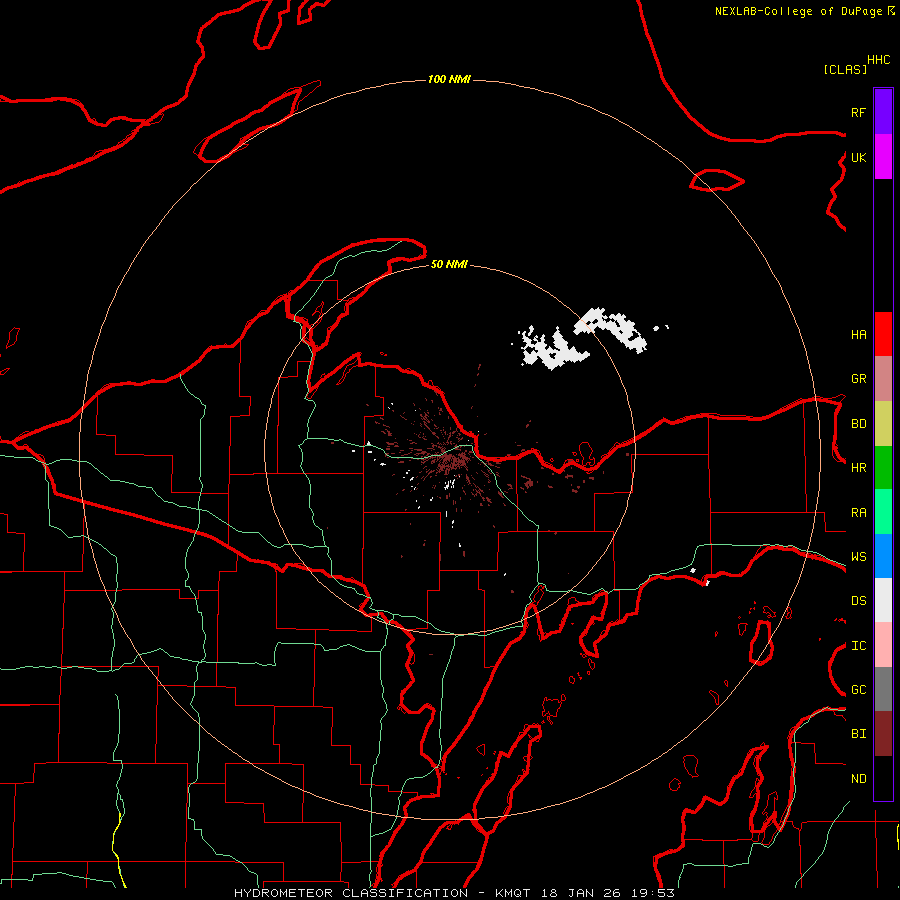This screenshot has height=900, width=900.
Task: Click the red HA legend swatch
Action: [x=883, y=334]
